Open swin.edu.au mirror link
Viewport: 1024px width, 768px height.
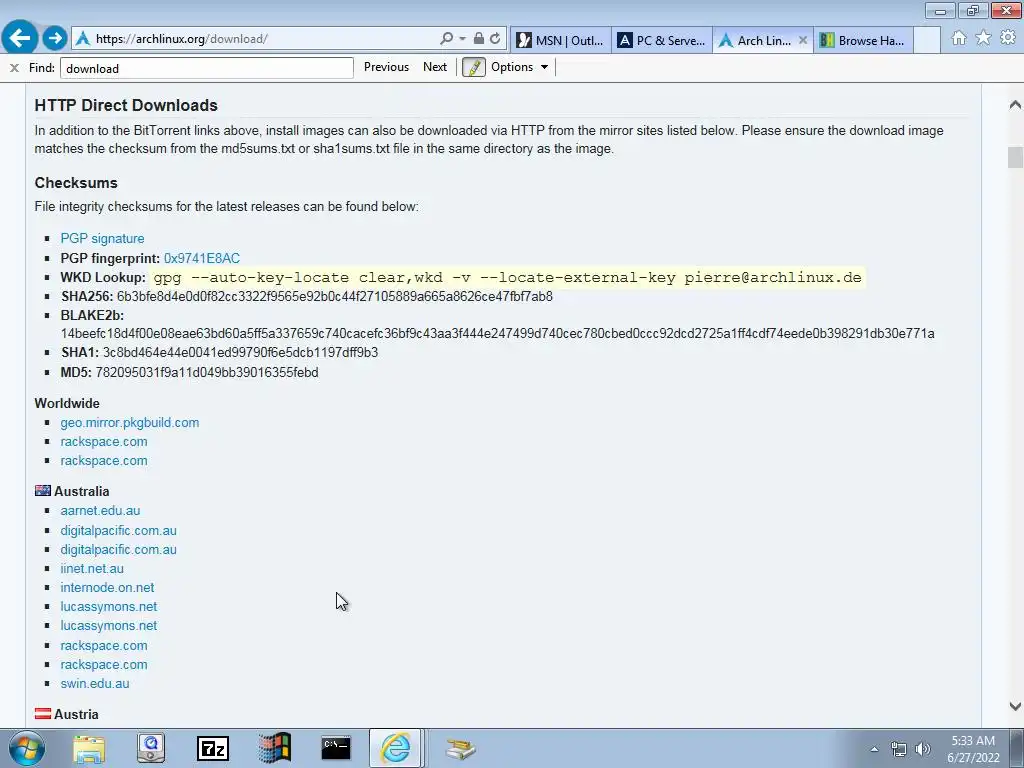95,683
